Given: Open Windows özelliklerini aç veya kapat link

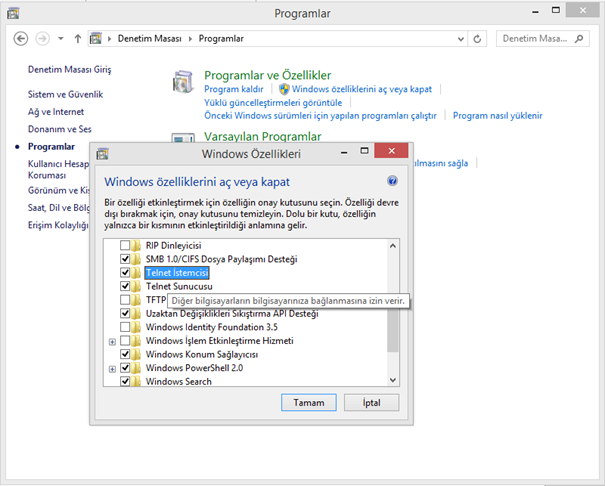Looking at the screenshot, I should click(x=362, y=89).
